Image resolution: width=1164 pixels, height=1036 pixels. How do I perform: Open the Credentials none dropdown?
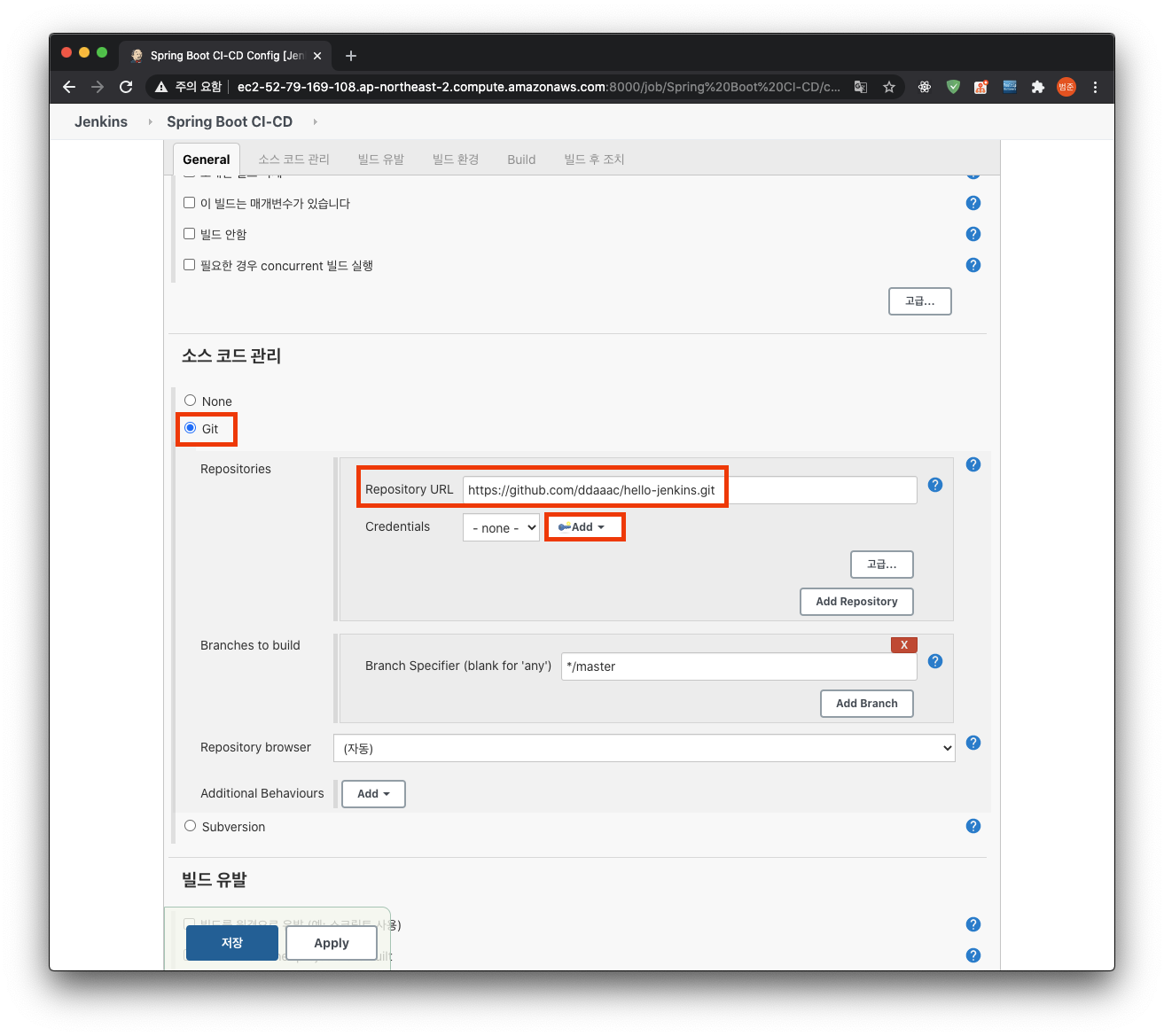coord(501,527)
